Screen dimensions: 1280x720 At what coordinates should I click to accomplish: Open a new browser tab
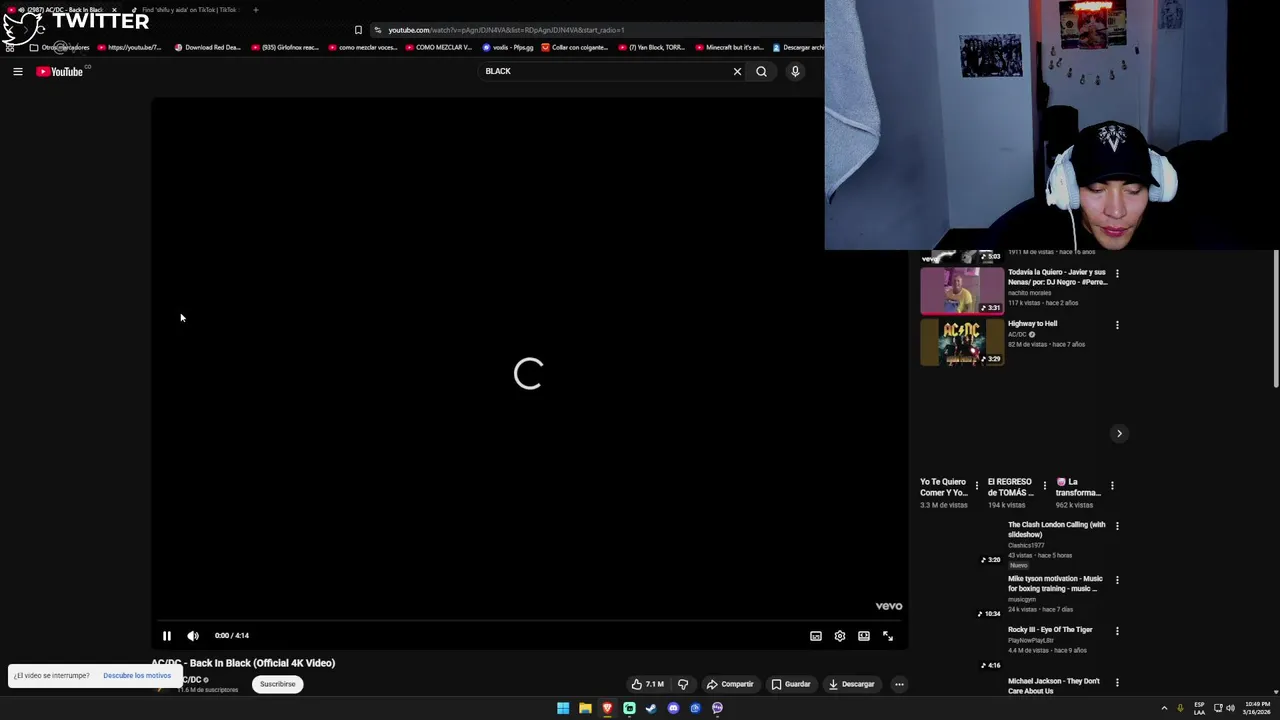255,10
